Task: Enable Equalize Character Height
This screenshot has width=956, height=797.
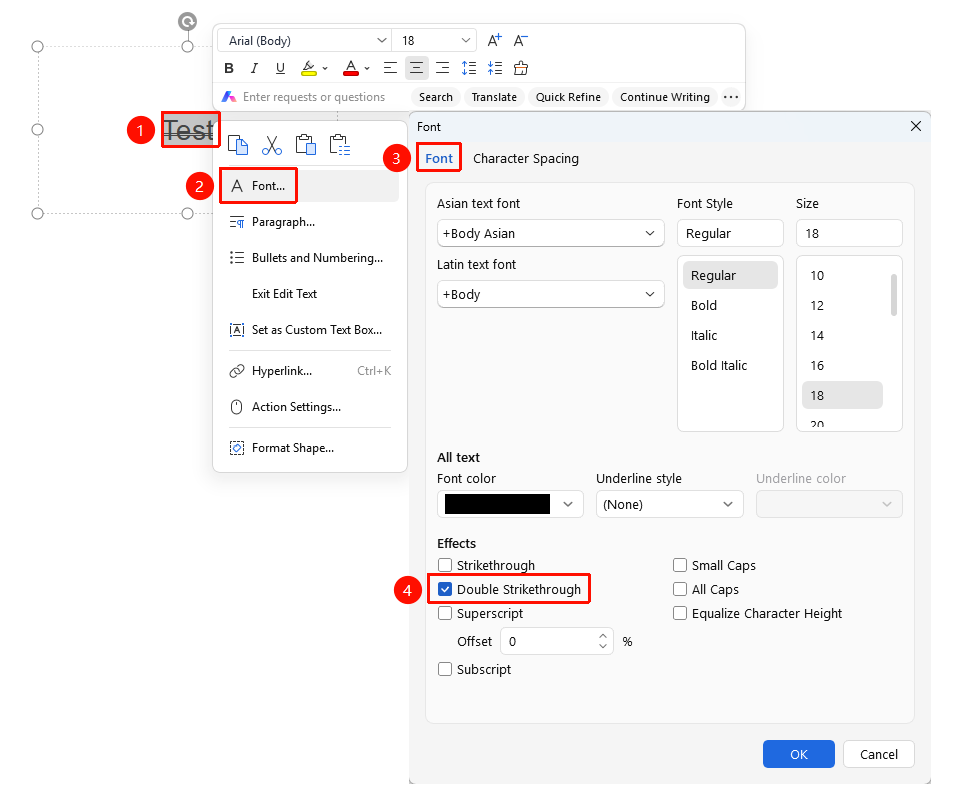Action: pyautogui.click(x=680, y=613)
